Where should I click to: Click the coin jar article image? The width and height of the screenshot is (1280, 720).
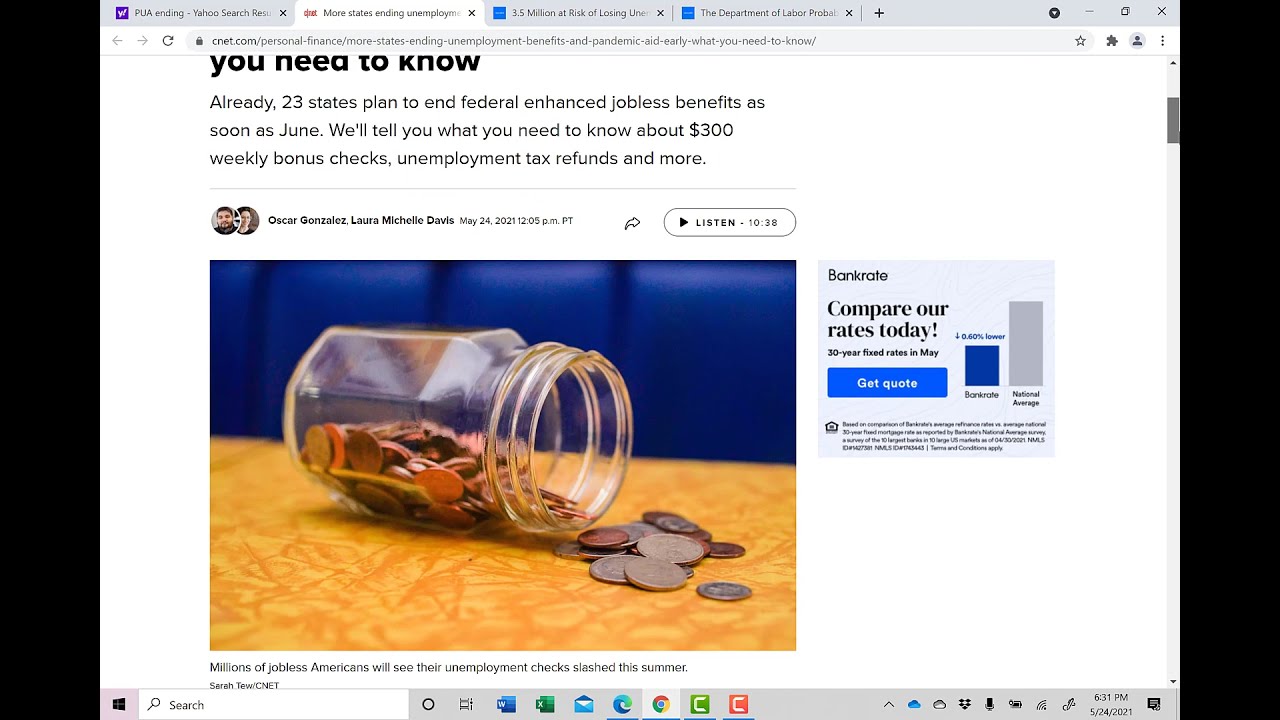(503, 455)
